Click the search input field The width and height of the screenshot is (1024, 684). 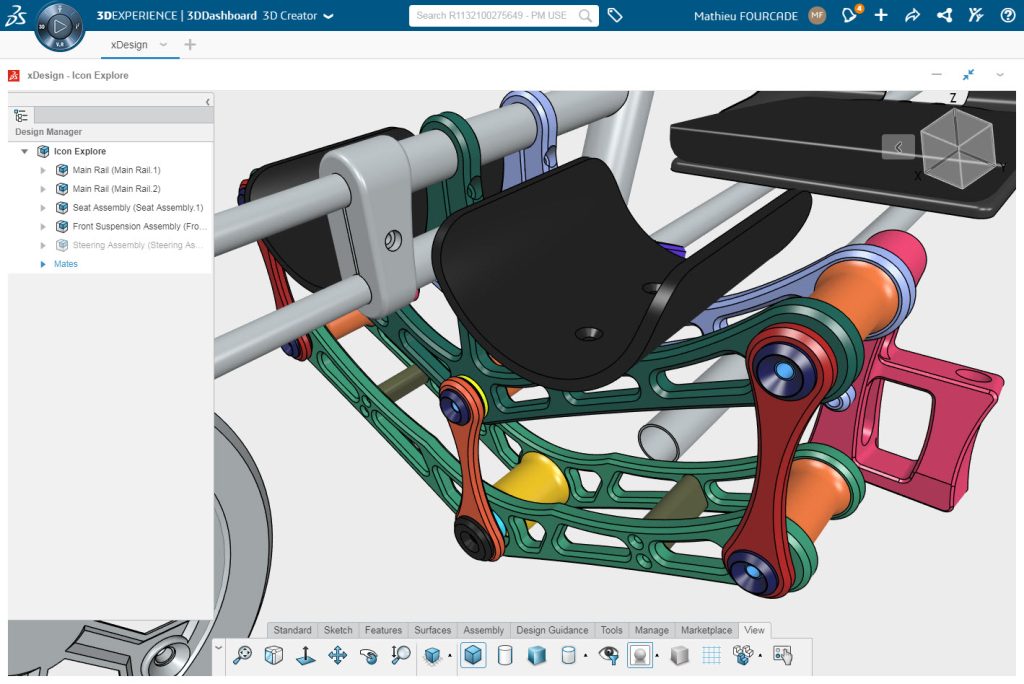(x=494, y=15)
